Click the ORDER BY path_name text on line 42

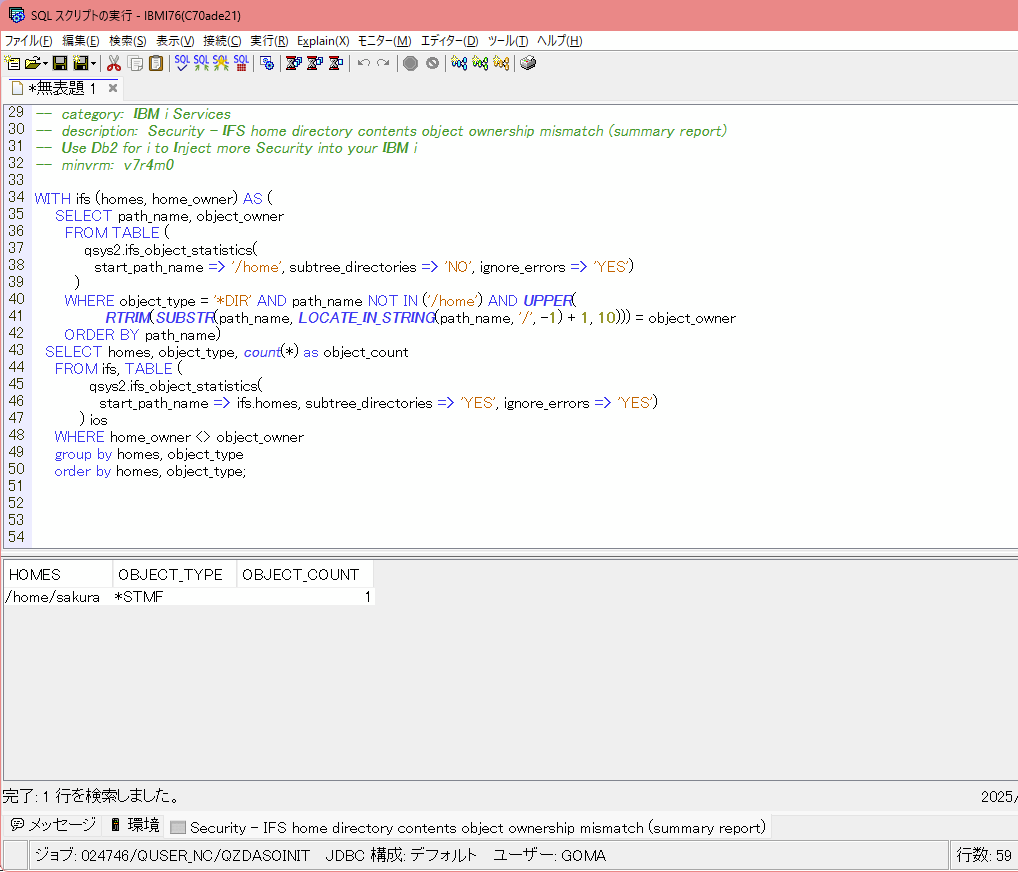tap(142, 335)
